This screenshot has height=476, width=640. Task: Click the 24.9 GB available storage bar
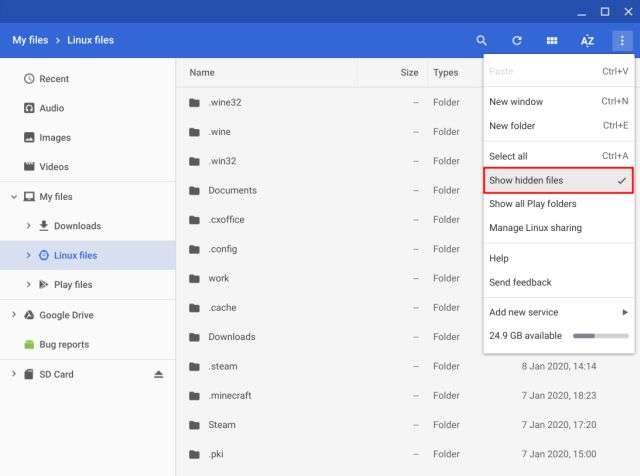[x=600, y=336]
